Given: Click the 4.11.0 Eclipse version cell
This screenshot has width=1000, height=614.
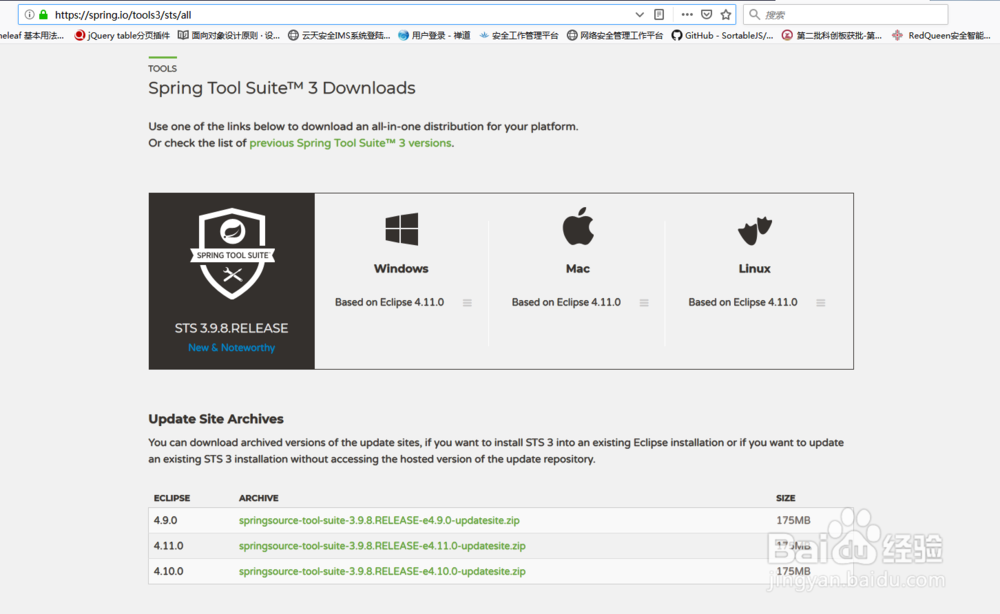Looking at the screenshot, I should point(168,546).
